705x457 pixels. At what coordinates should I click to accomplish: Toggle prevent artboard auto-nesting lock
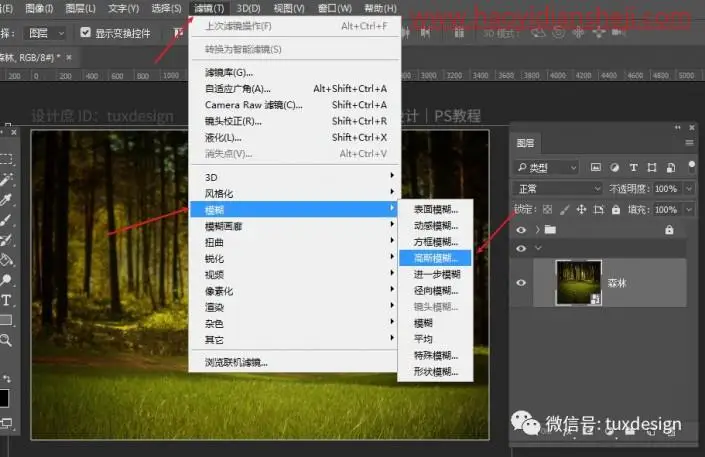598,209
